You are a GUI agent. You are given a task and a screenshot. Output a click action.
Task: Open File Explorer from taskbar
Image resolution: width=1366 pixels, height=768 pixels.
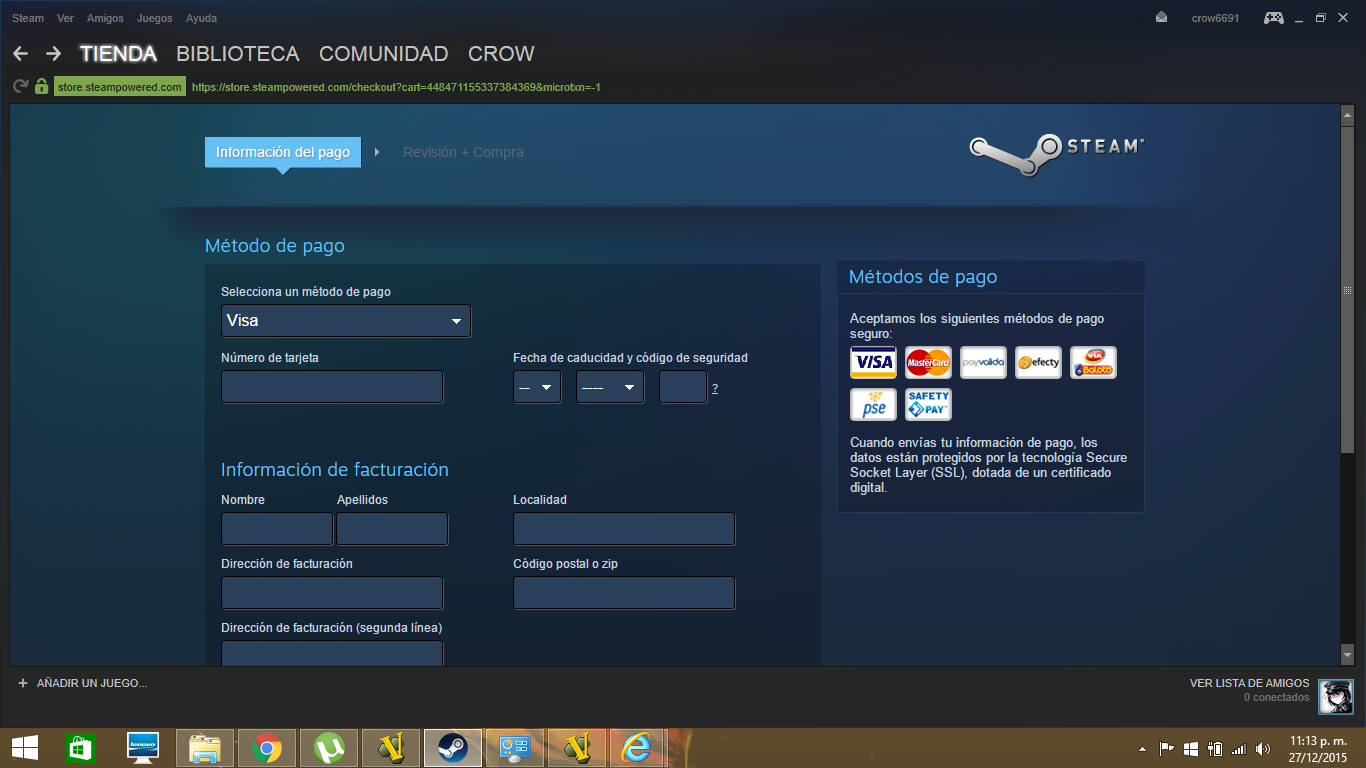point(205,747)
